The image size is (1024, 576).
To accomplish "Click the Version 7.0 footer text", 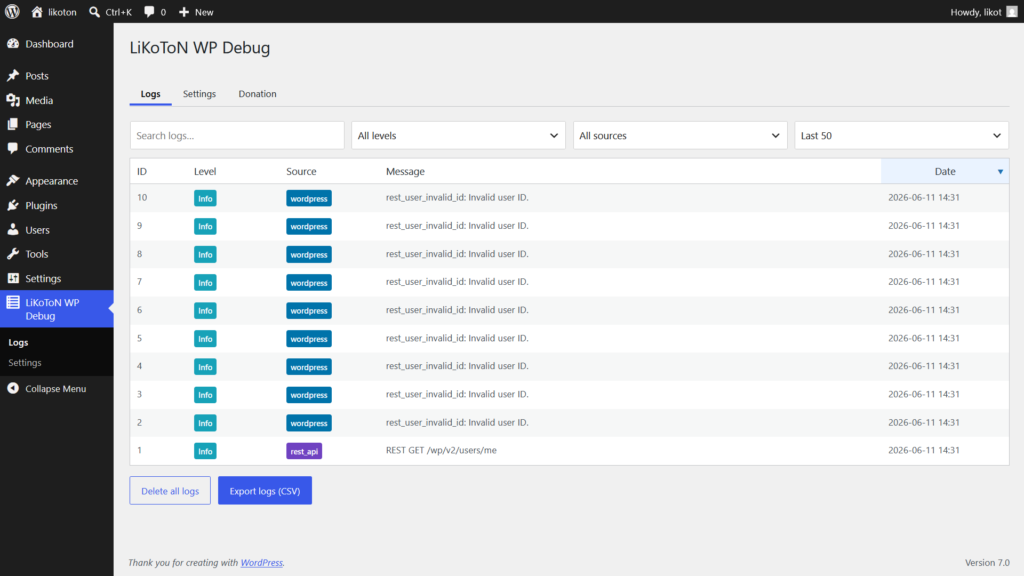I will 987,562.
